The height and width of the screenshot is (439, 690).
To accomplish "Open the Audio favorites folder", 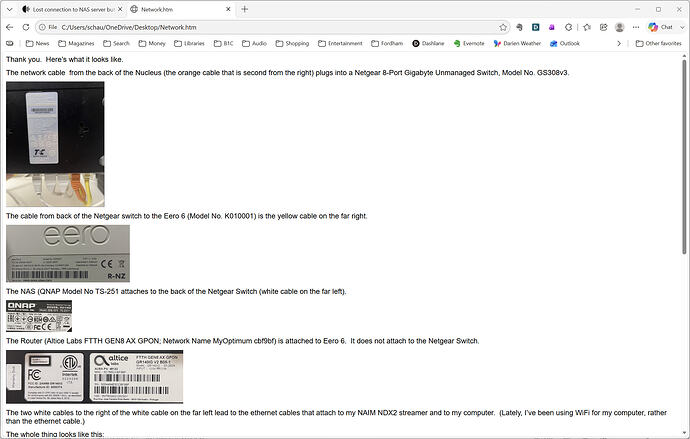I will [x=254, y=44].
